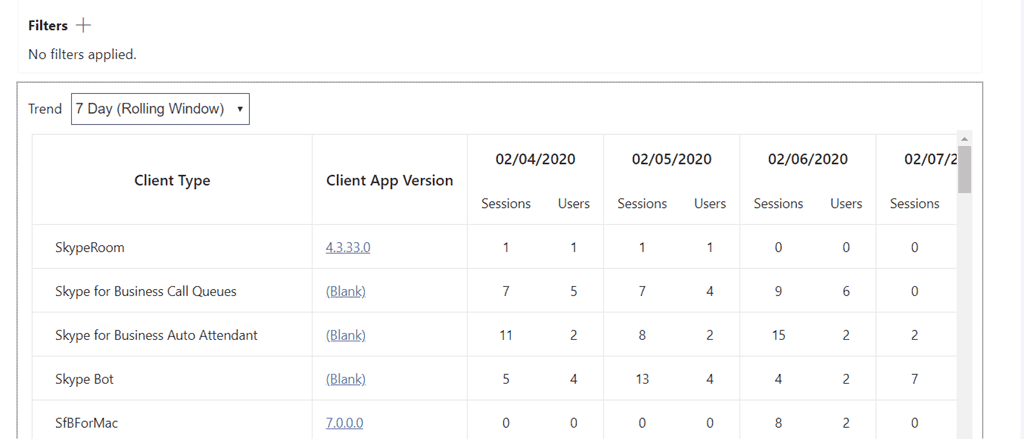Open the 7.0.0.0 version link for SfBForMac
This screenshot has height=439, width=1024.
[x=344, y=423]
